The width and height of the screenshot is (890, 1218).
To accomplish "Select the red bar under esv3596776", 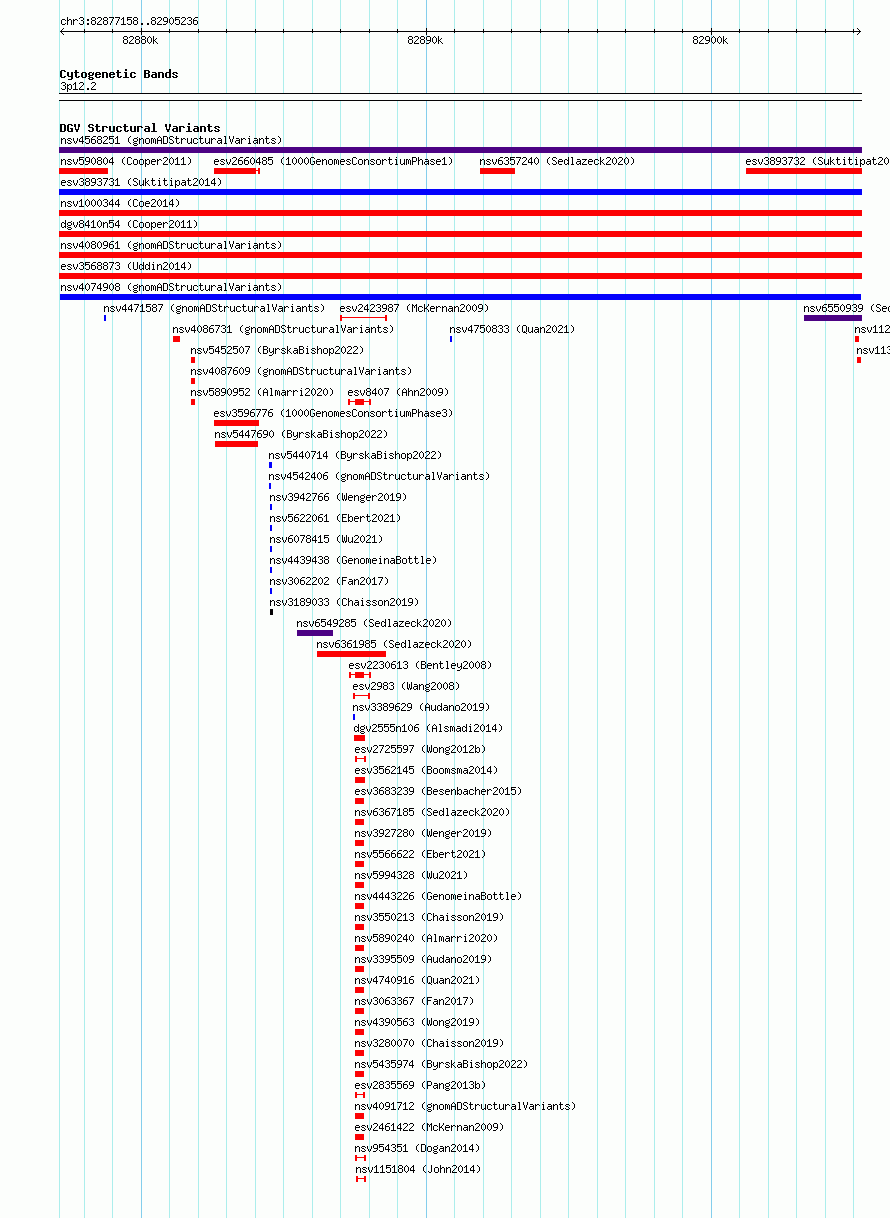I will [236, 423].
